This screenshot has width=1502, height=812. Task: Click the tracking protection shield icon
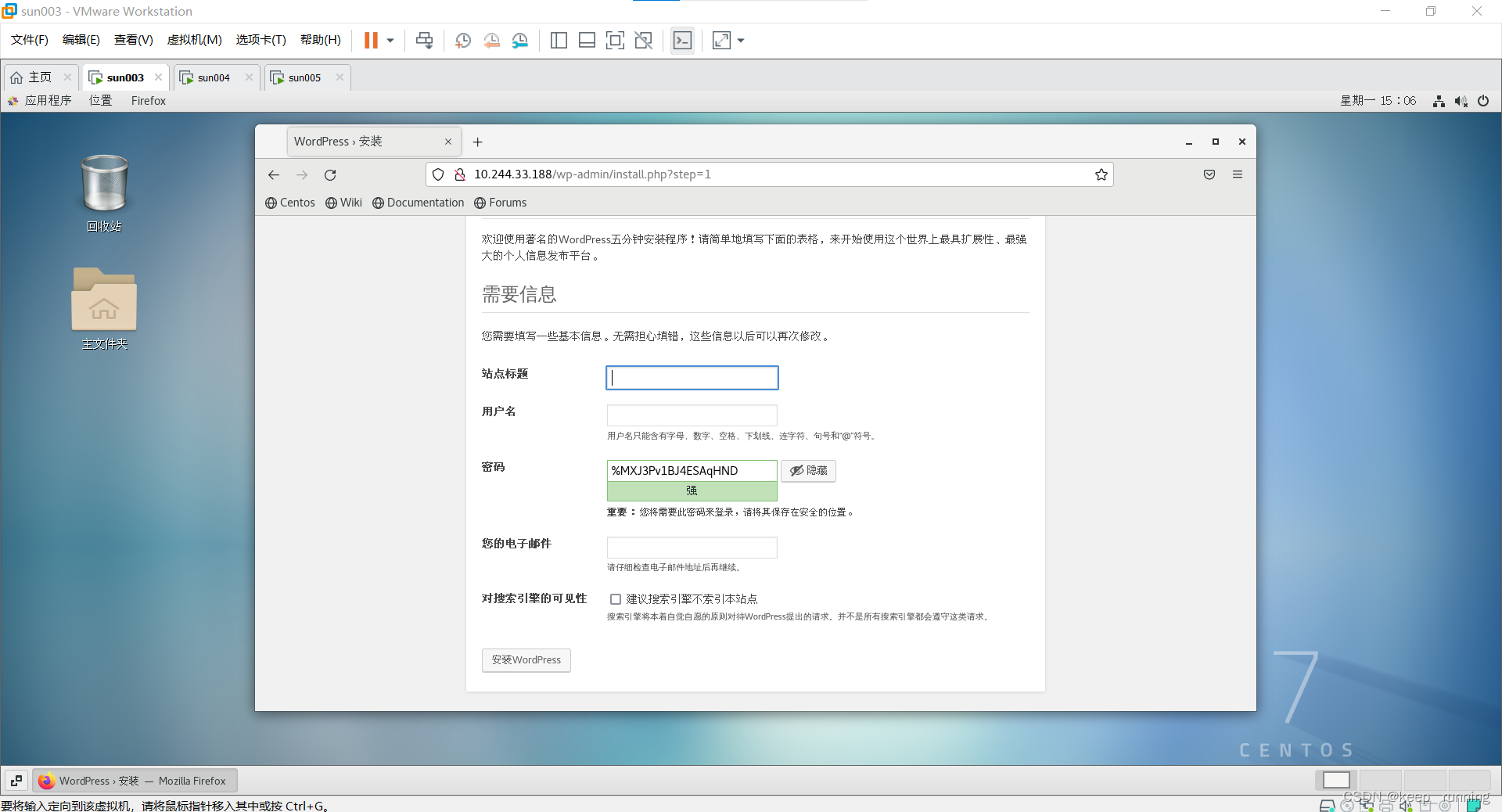click(438, 174)
